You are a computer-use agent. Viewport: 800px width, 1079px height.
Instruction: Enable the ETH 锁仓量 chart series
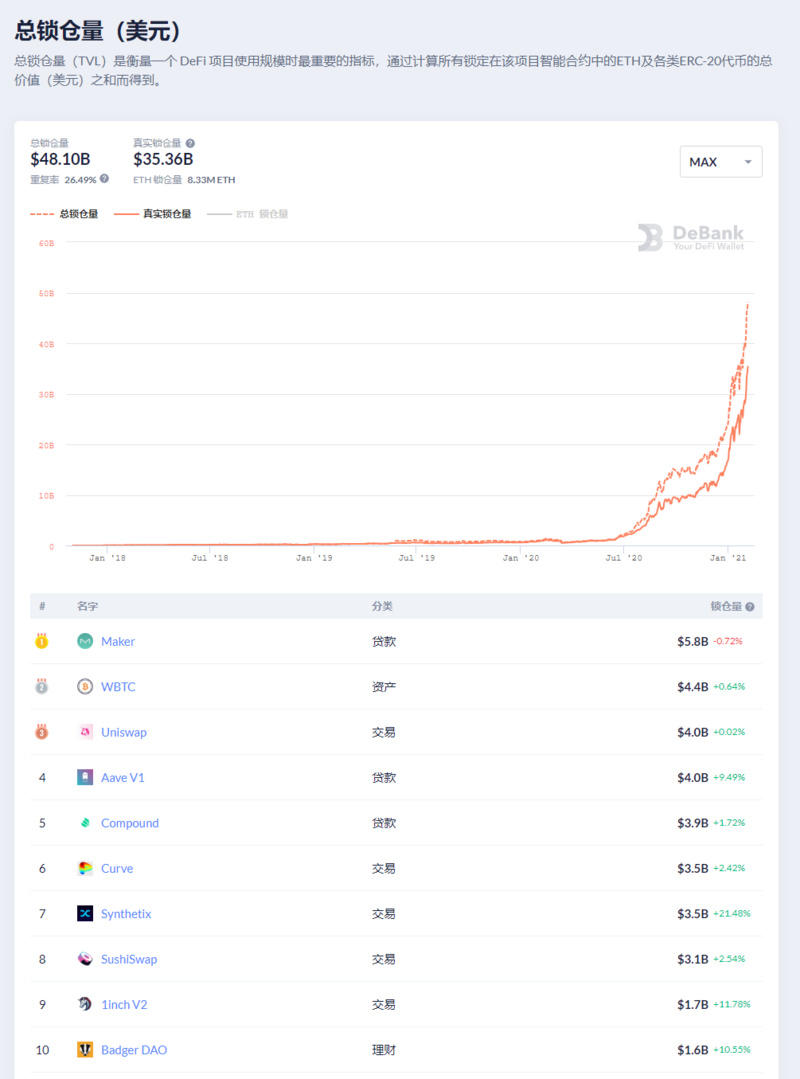[247, 214]
